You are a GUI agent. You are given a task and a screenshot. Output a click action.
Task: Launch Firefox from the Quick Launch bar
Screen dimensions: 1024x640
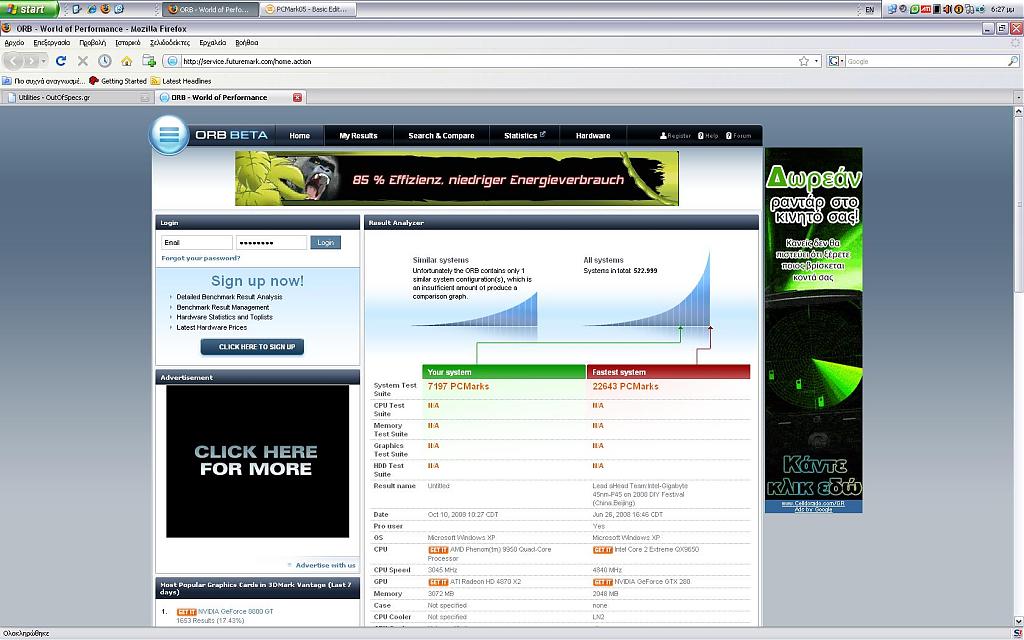(x=104, y=9)
